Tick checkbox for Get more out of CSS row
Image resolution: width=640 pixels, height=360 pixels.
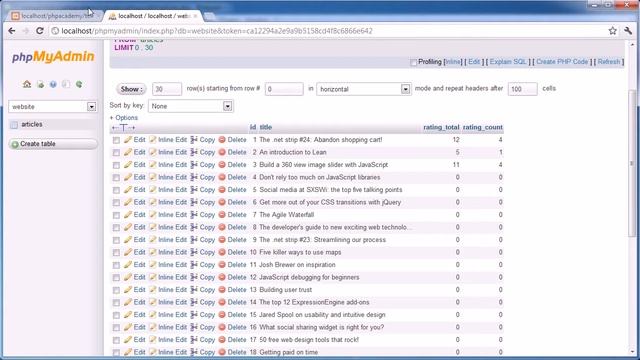116,203
